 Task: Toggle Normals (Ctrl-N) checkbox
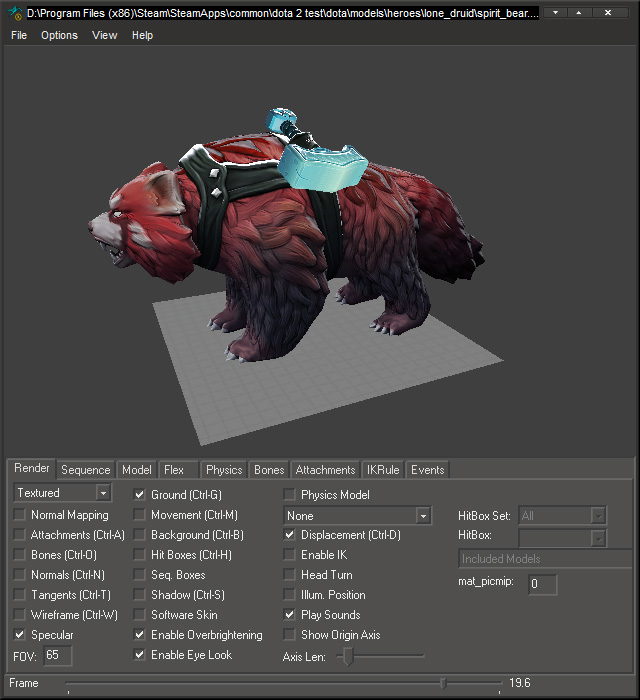tap(20, 575)
